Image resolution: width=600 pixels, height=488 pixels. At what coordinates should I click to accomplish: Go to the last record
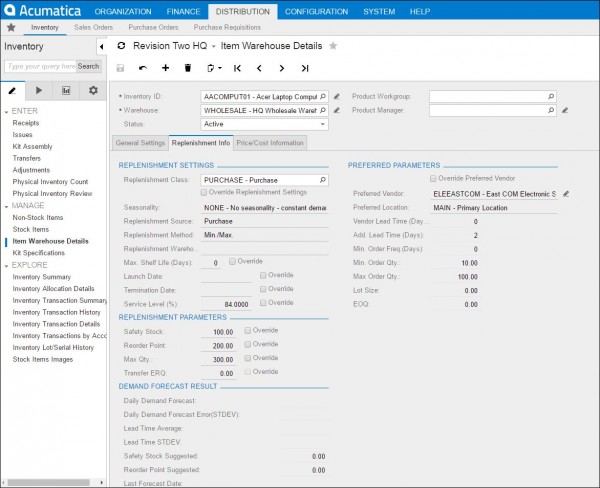tap(304, 68)
